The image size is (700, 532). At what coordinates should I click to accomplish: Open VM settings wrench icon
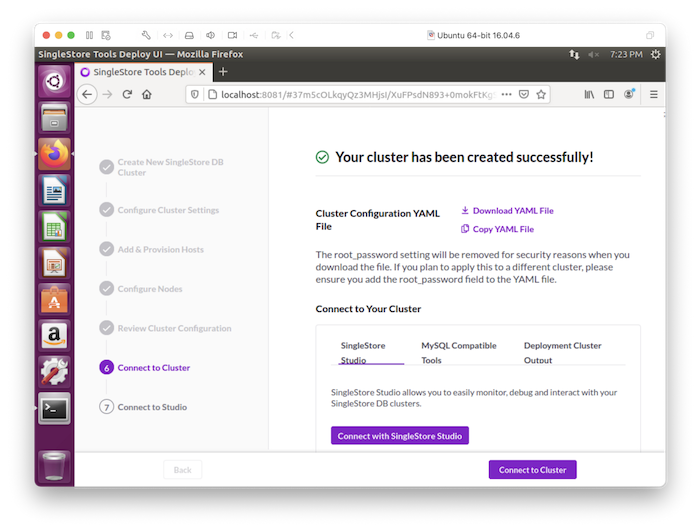tap(146, 35)
